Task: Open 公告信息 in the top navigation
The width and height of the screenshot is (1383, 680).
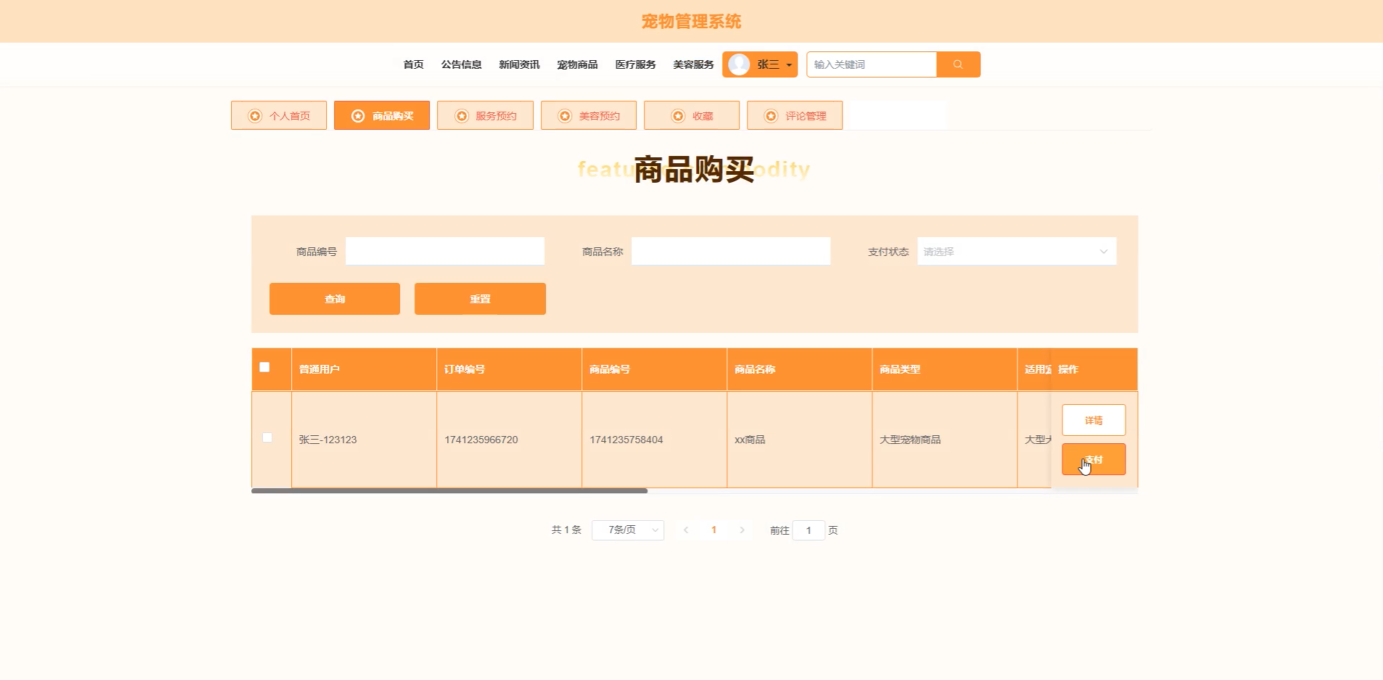Action: 461,64
